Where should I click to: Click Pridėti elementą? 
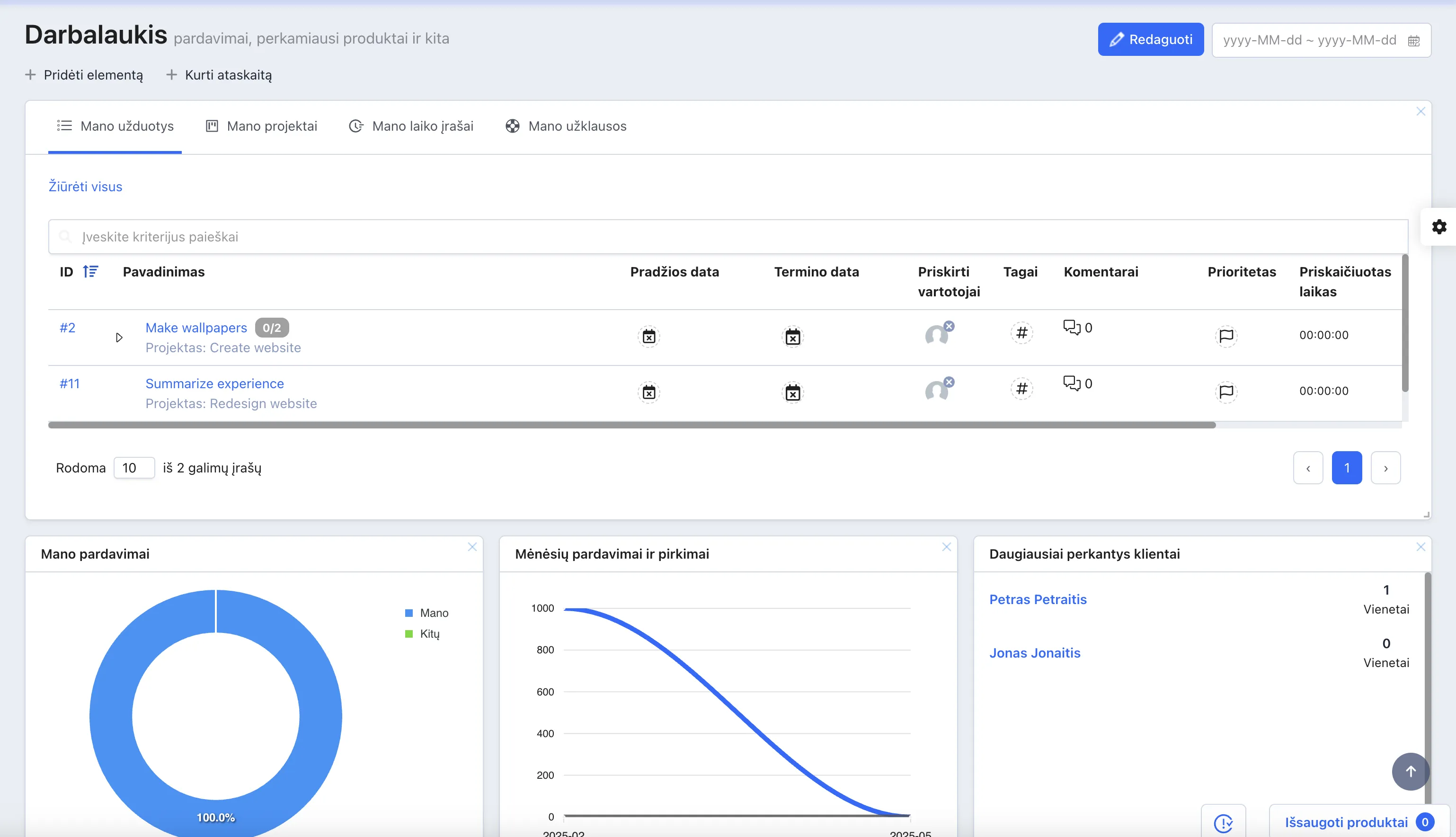pyautogui.click(x=84, y=75)
